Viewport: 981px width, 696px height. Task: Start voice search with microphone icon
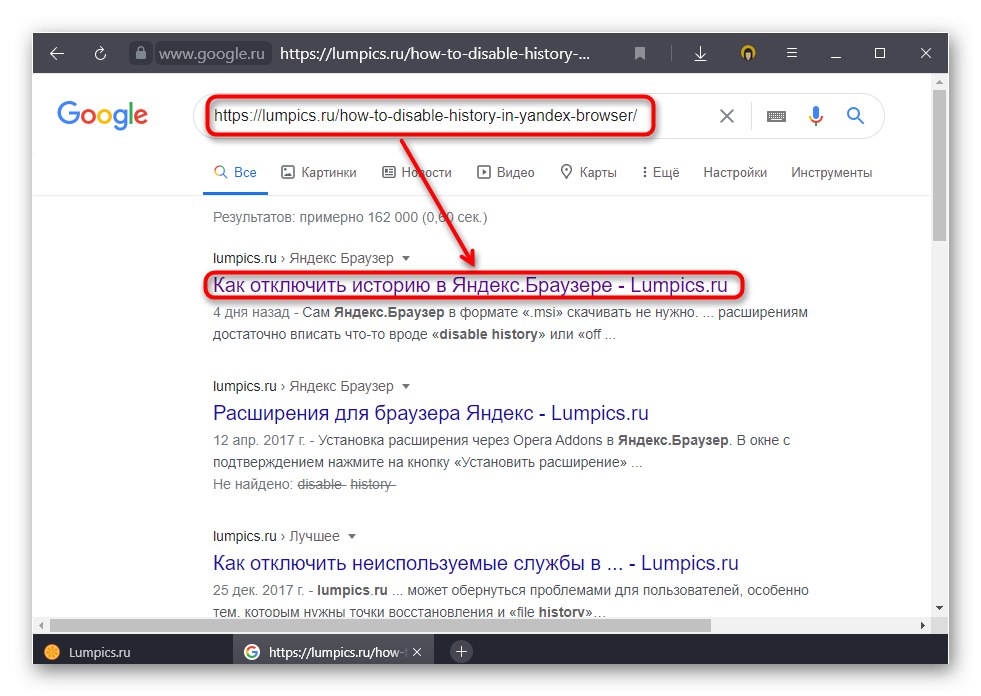(x=815, y=116)
